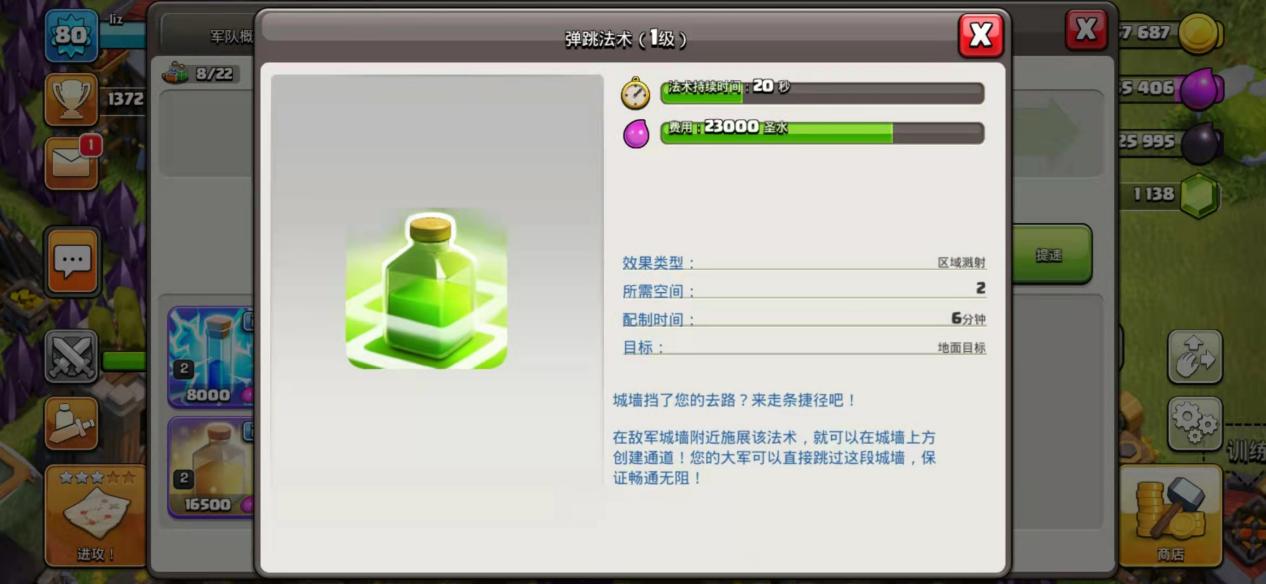Viewport: 1266px width, 584px height.
Task: Tap the Attack map button
Action: [x=95, y=515]
